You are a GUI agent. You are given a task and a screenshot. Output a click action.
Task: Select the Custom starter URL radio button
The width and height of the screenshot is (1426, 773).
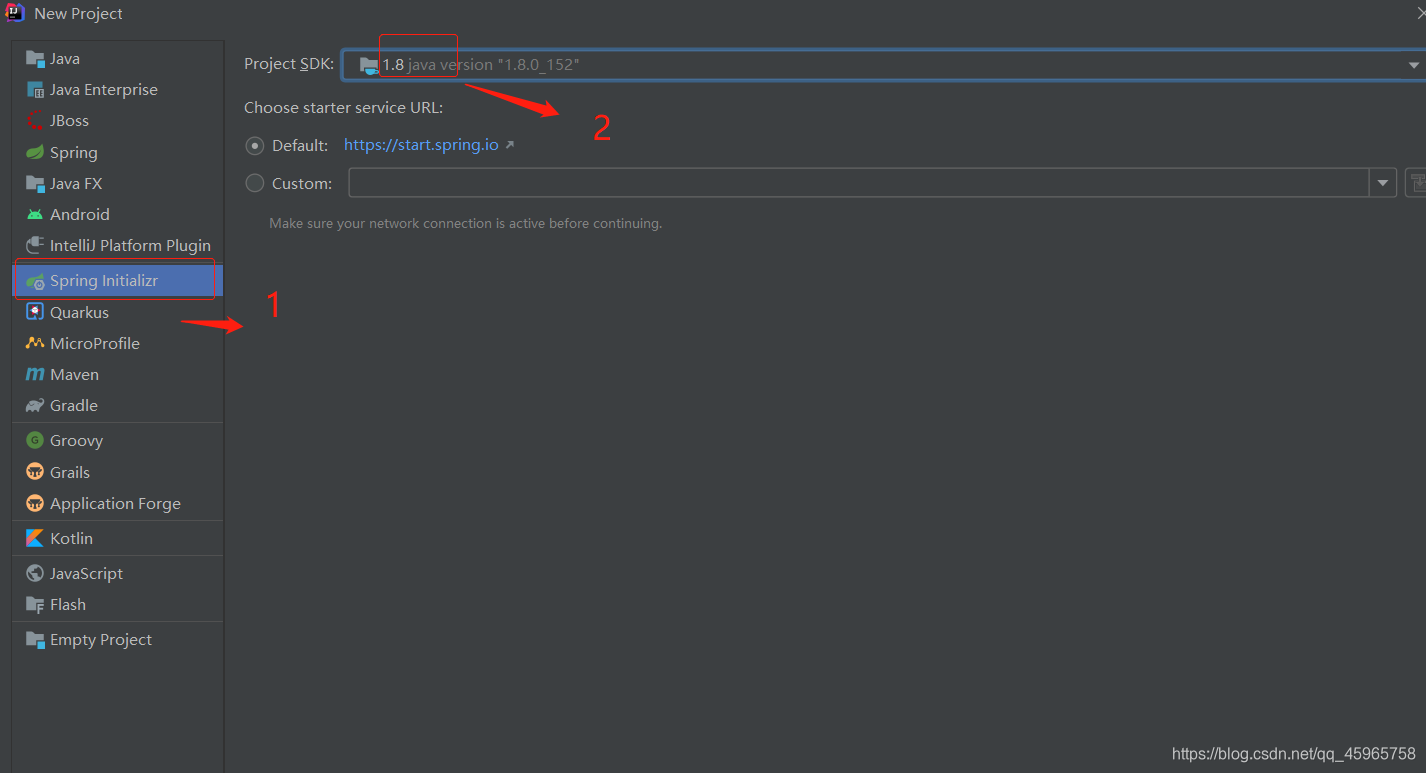pyautogui.click(x=255, y=183)
